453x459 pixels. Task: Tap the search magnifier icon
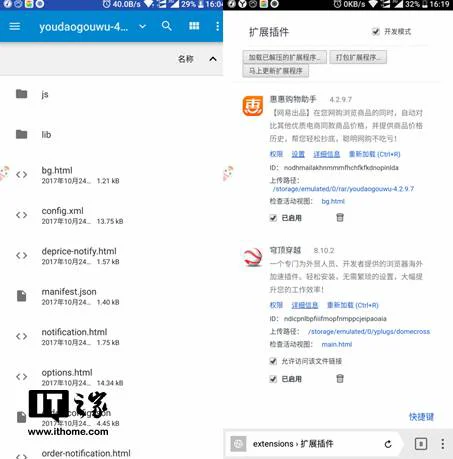pos(167,26)
